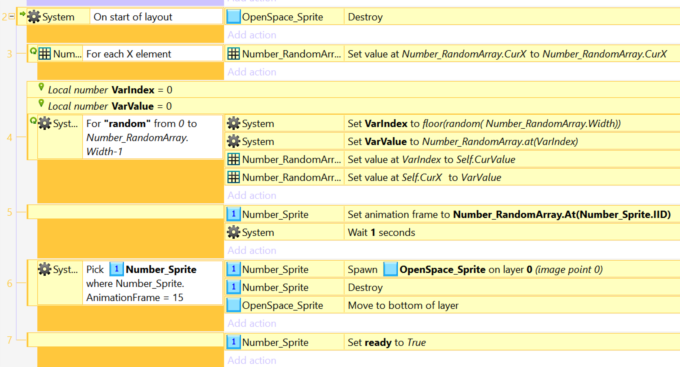Select OpenSpace_Sprite icon for Move to bottom of layer
Viewport: 680px width, 367px height.
(233, 305)
